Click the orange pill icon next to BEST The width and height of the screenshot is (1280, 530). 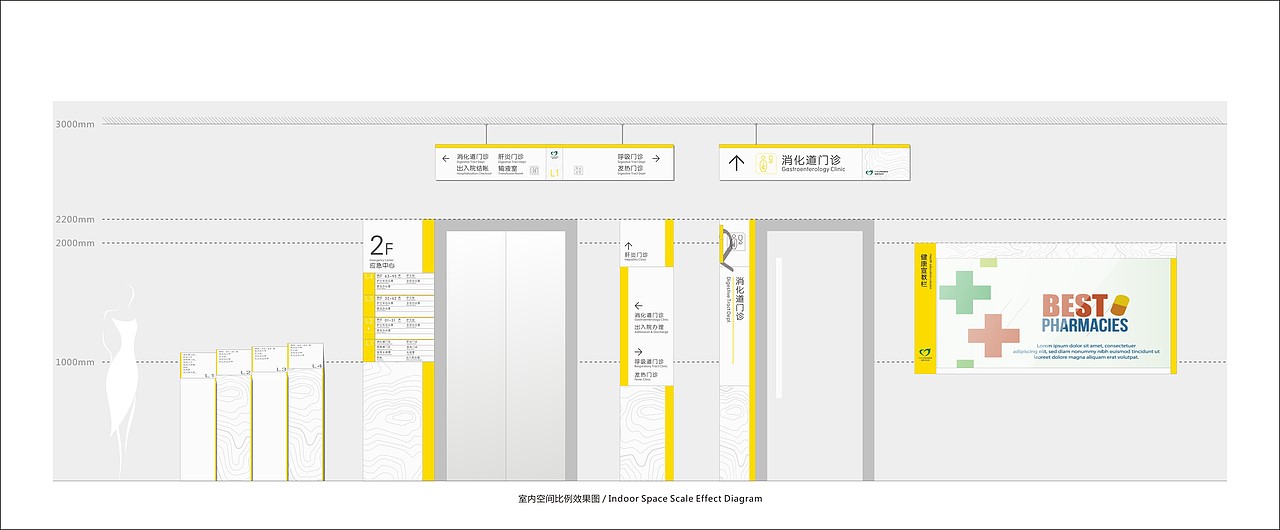[1119, 303]
